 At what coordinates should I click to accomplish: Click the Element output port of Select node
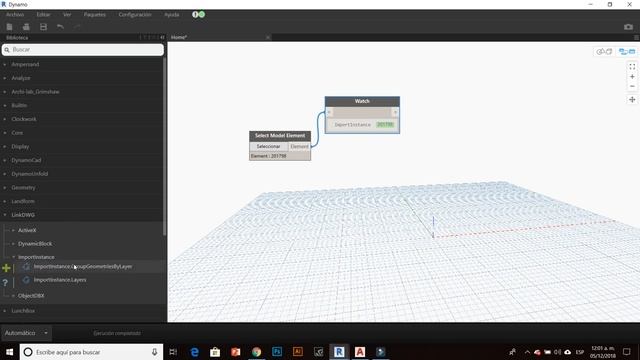tap(299, 147)
